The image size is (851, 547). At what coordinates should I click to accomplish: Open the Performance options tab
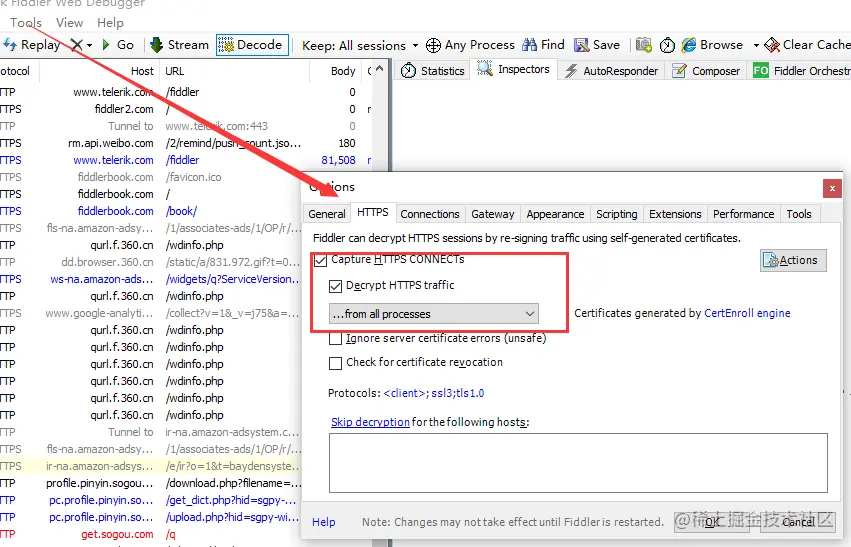tap(744, 214)
